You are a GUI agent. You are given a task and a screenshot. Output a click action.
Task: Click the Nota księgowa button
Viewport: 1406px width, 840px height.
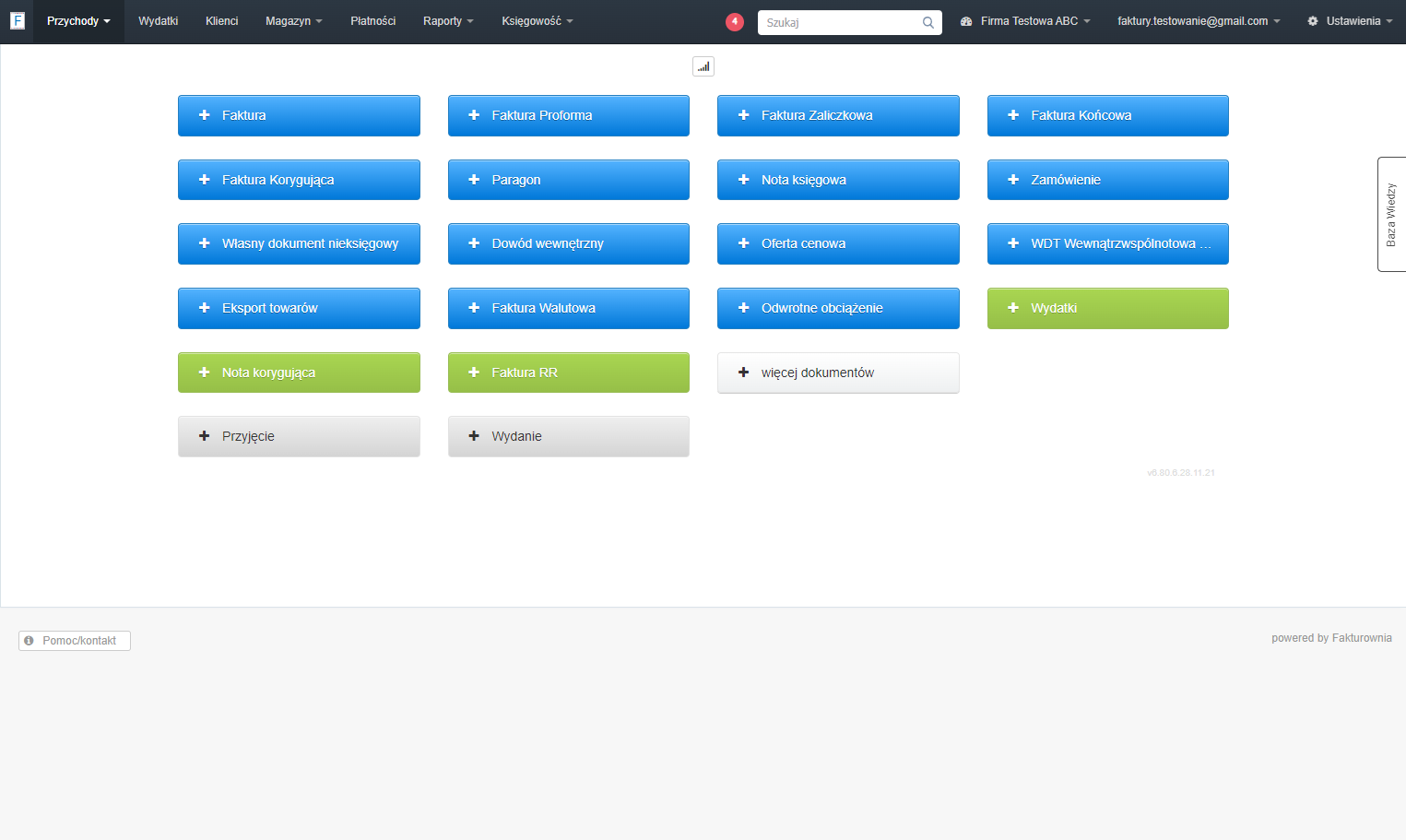pos(838,180)
